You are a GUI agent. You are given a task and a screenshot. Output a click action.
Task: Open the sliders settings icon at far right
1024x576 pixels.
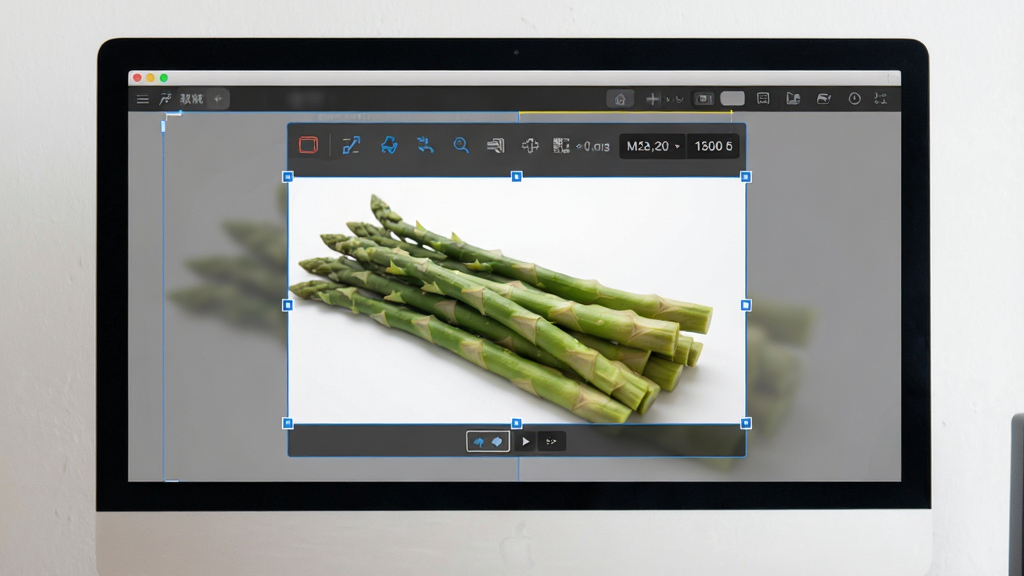(x=881, y=99)
